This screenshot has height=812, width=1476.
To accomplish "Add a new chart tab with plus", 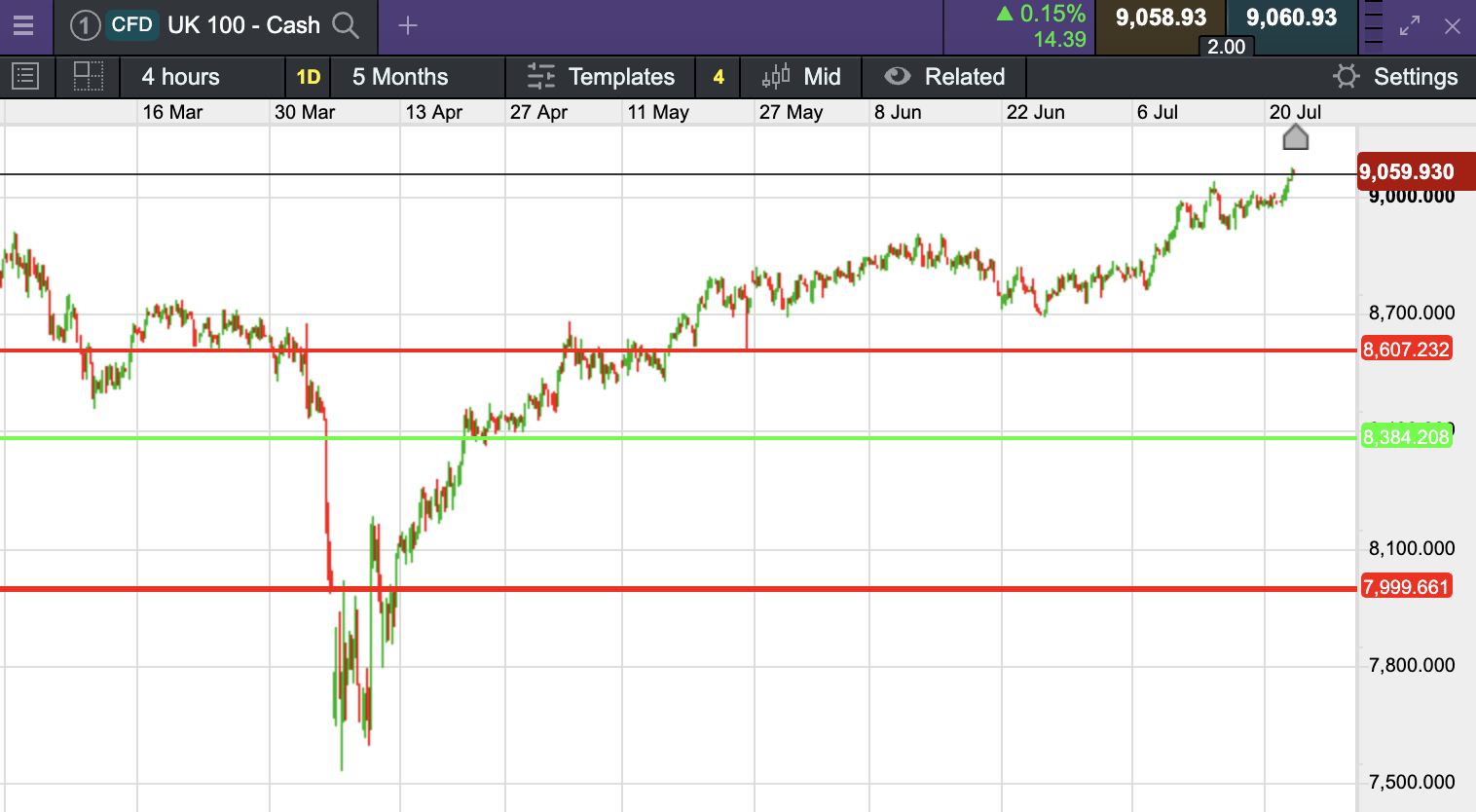I will coord(408,25).
